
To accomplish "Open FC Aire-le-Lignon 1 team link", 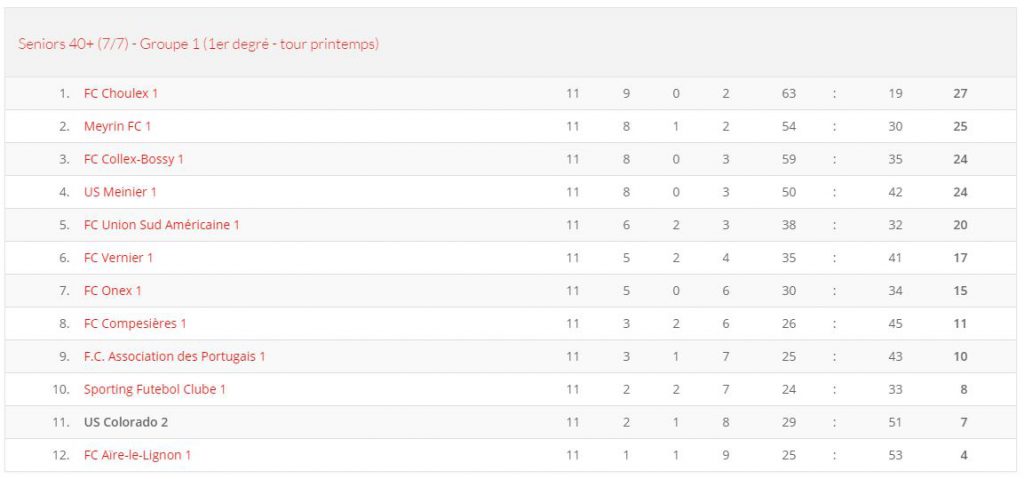I will pos(137,455).
